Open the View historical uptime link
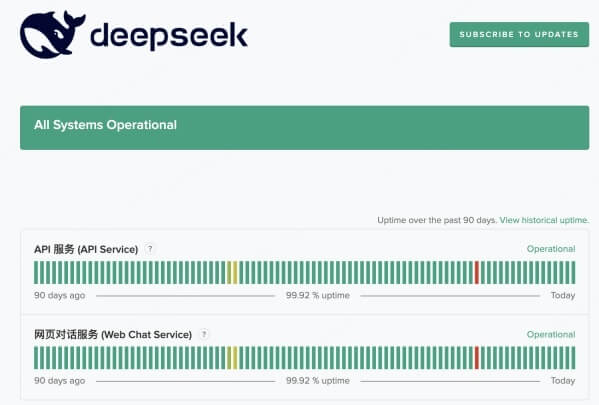This screenshot has width=599, height=405. tap(544, 220)
